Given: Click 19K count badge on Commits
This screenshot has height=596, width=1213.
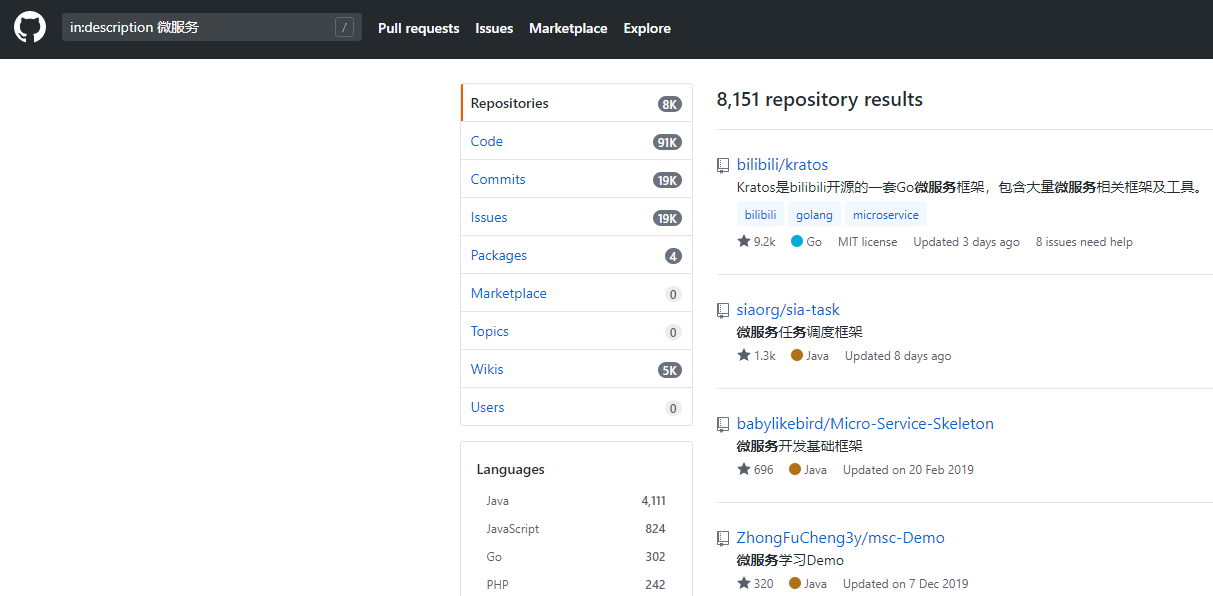Looking at the screenshot, I should [667, 180].
